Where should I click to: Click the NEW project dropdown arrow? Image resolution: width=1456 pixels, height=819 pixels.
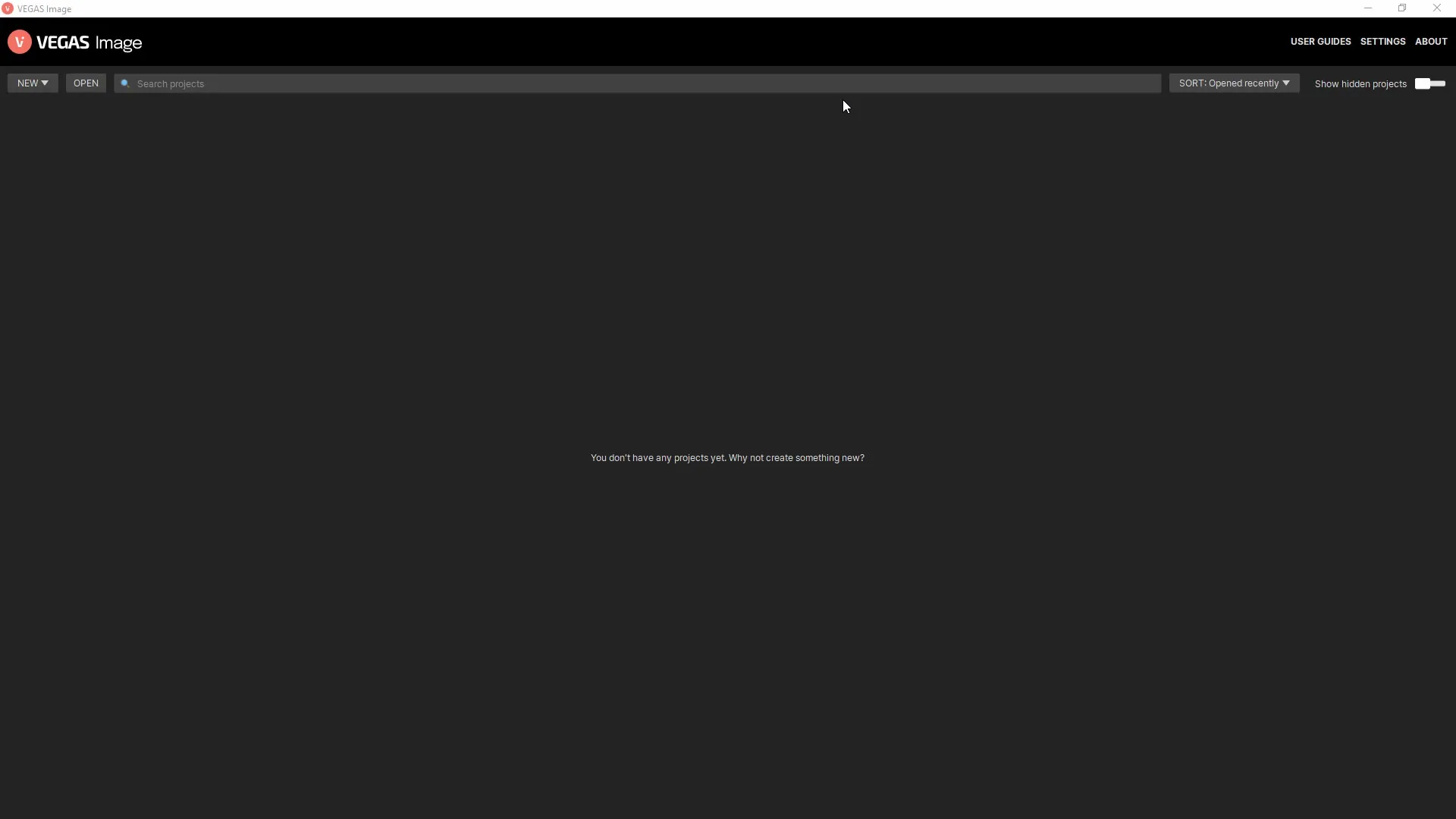(x=46, y=83)
